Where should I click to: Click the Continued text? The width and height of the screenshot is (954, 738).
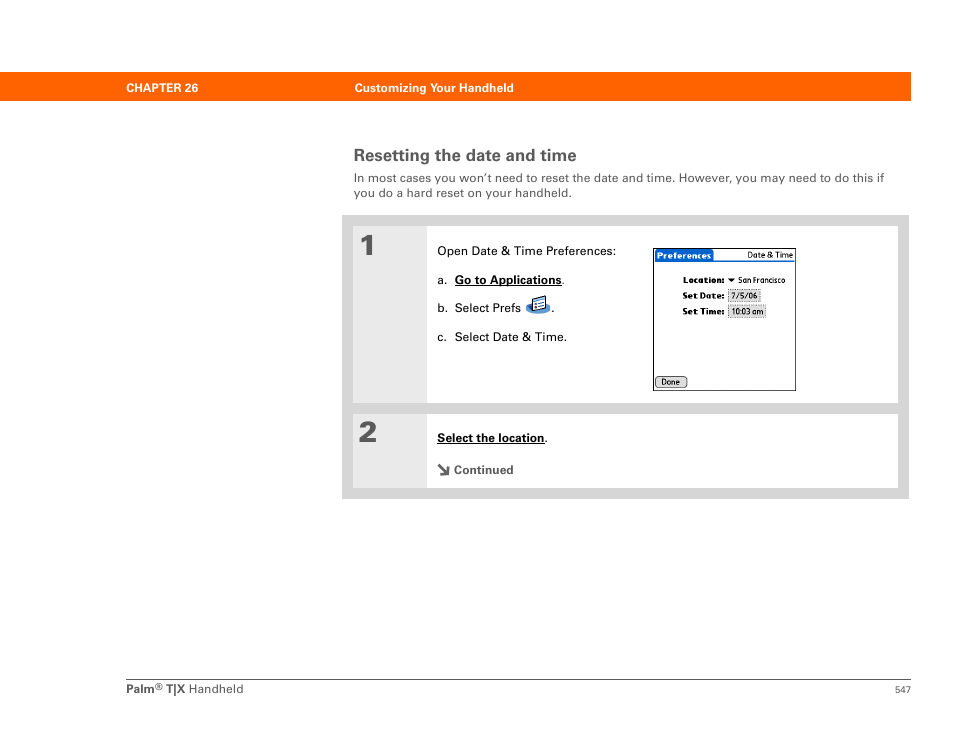pyautogui.click(x=484, y=470)
